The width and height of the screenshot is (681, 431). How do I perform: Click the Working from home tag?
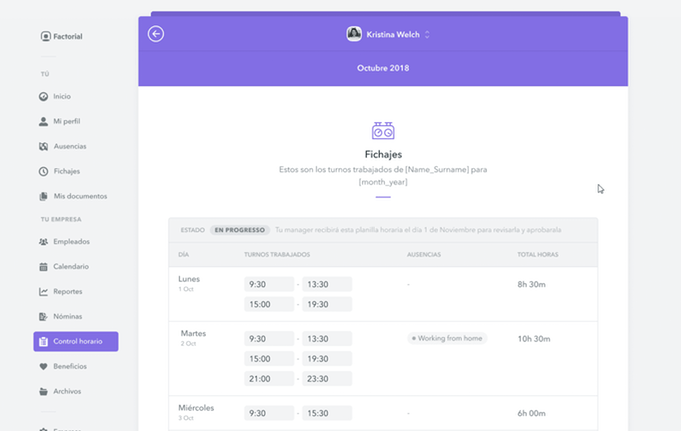447,338
